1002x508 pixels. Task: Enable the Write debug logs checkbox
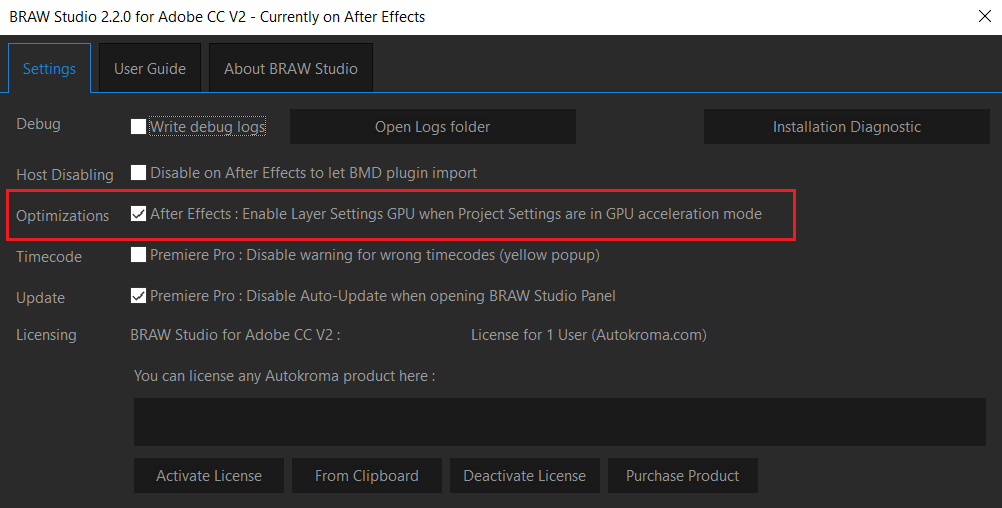point(139,127)
